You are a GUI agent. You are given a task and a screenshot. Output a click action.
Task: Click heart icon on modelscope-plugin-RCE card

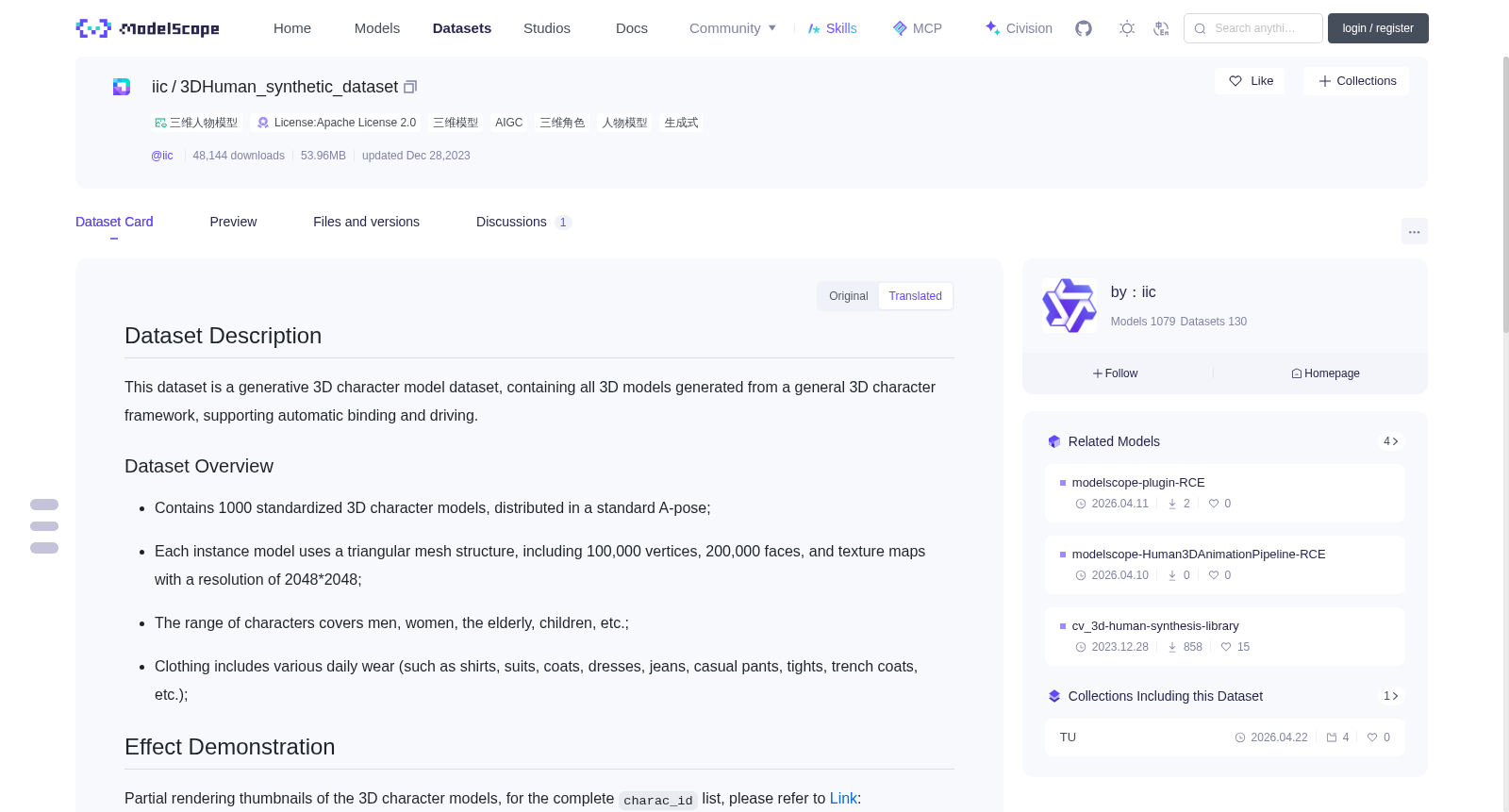pyautogui.click(x=1214, y=504)
